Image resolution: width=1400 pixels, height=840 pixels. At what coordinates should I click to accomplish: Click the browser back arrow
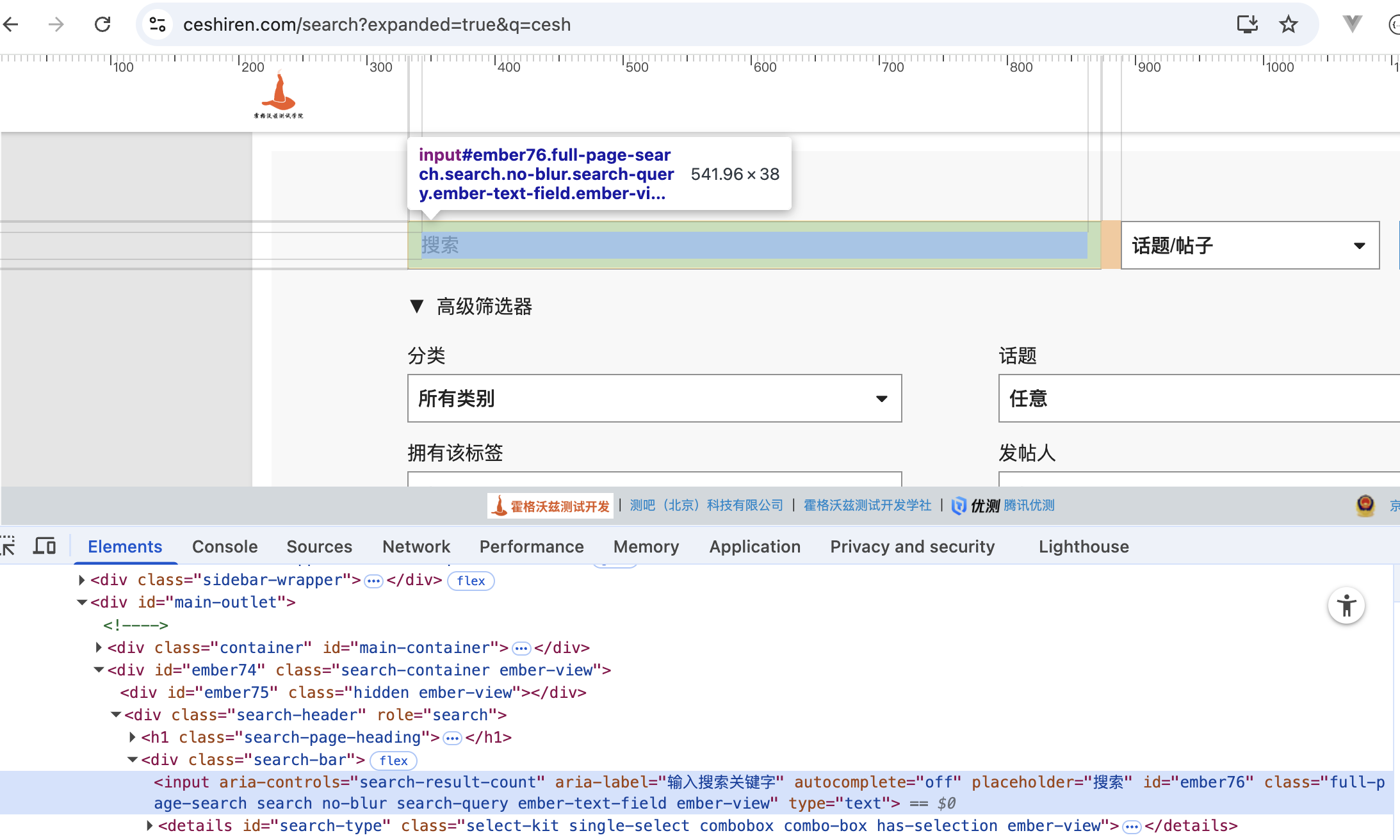(x=11, y=24)
